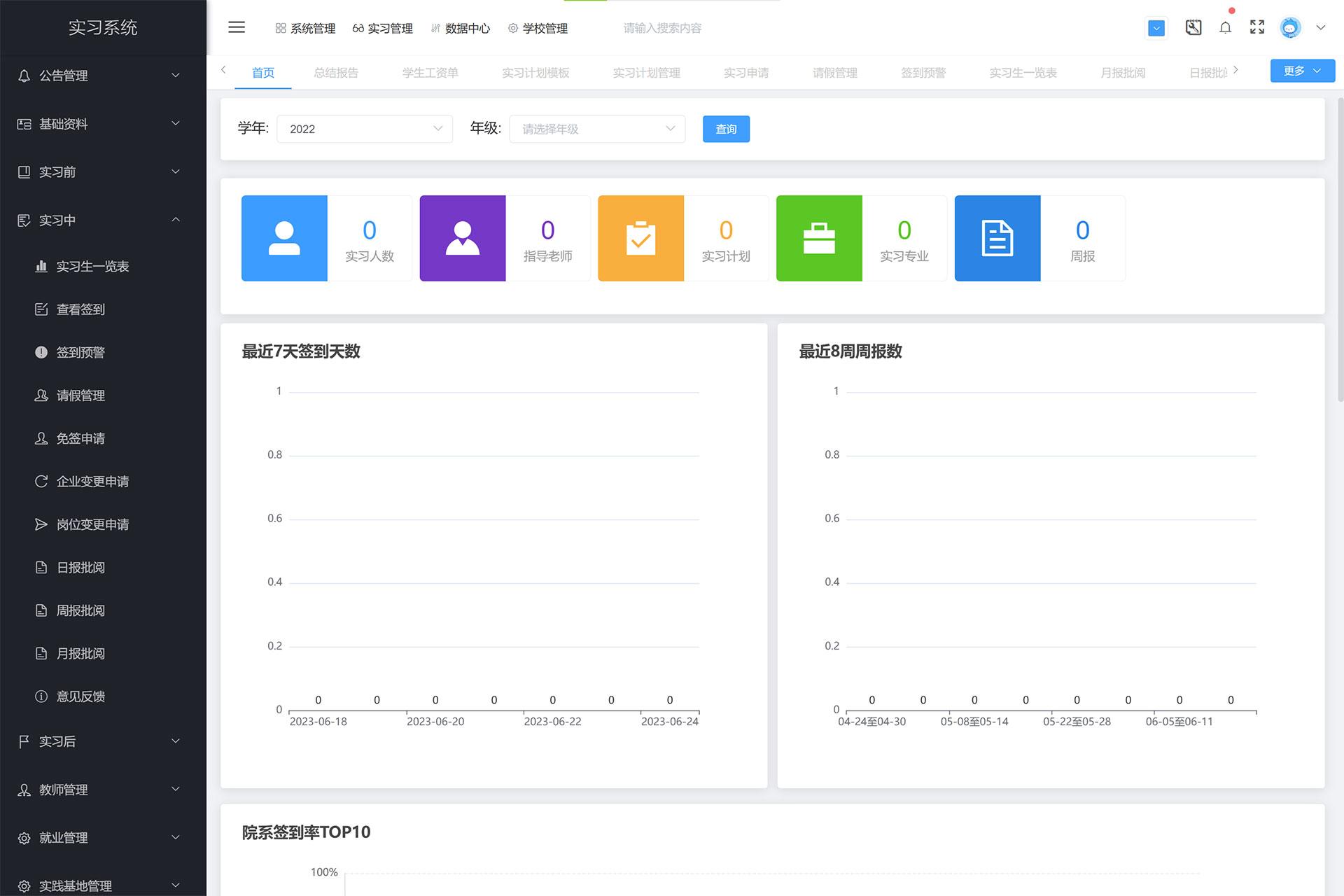Viewport: 1344px width, 896px height.
Task: Switch to the 实习申请 tab
Action: 746,73
